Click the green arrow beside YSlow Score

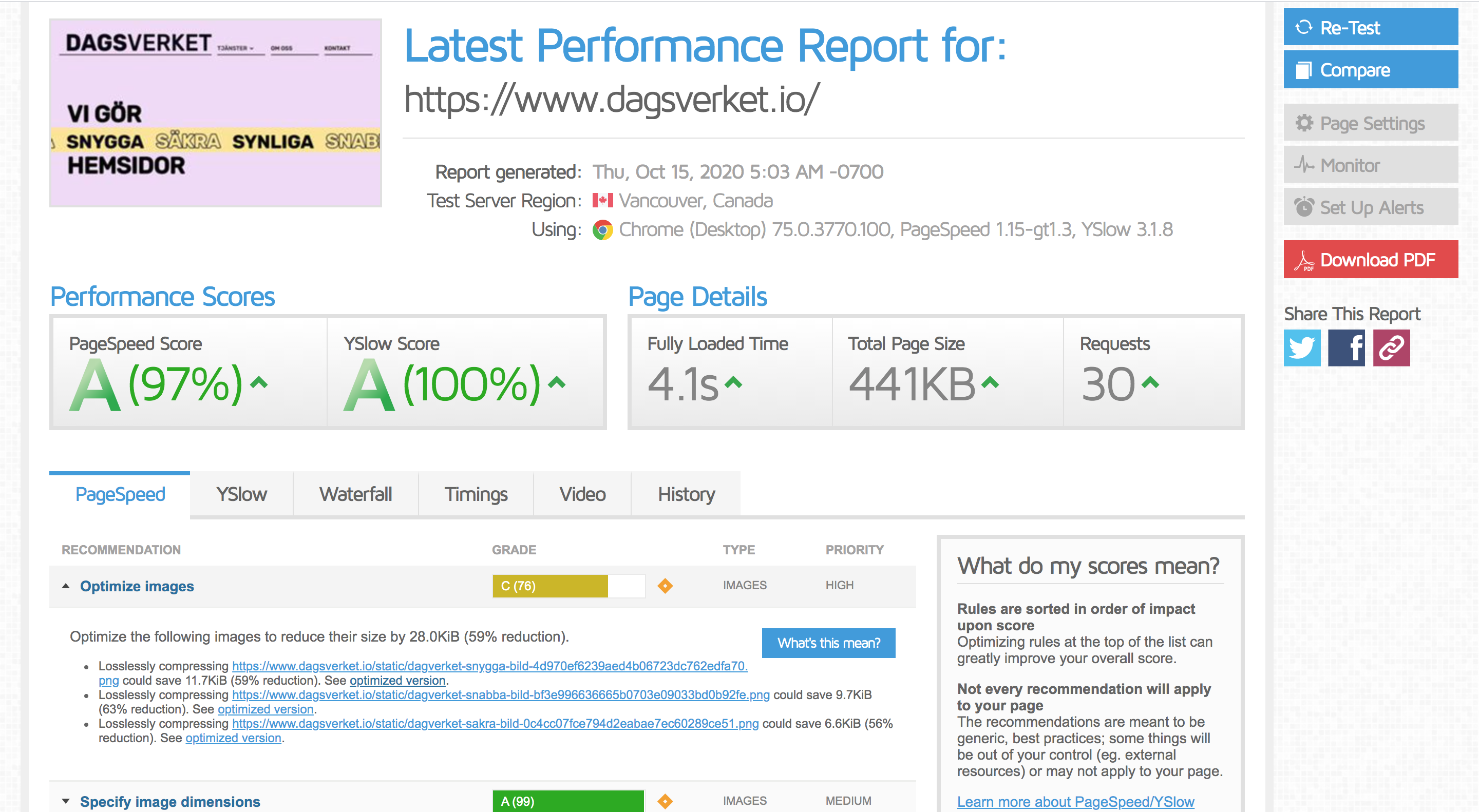557,382
